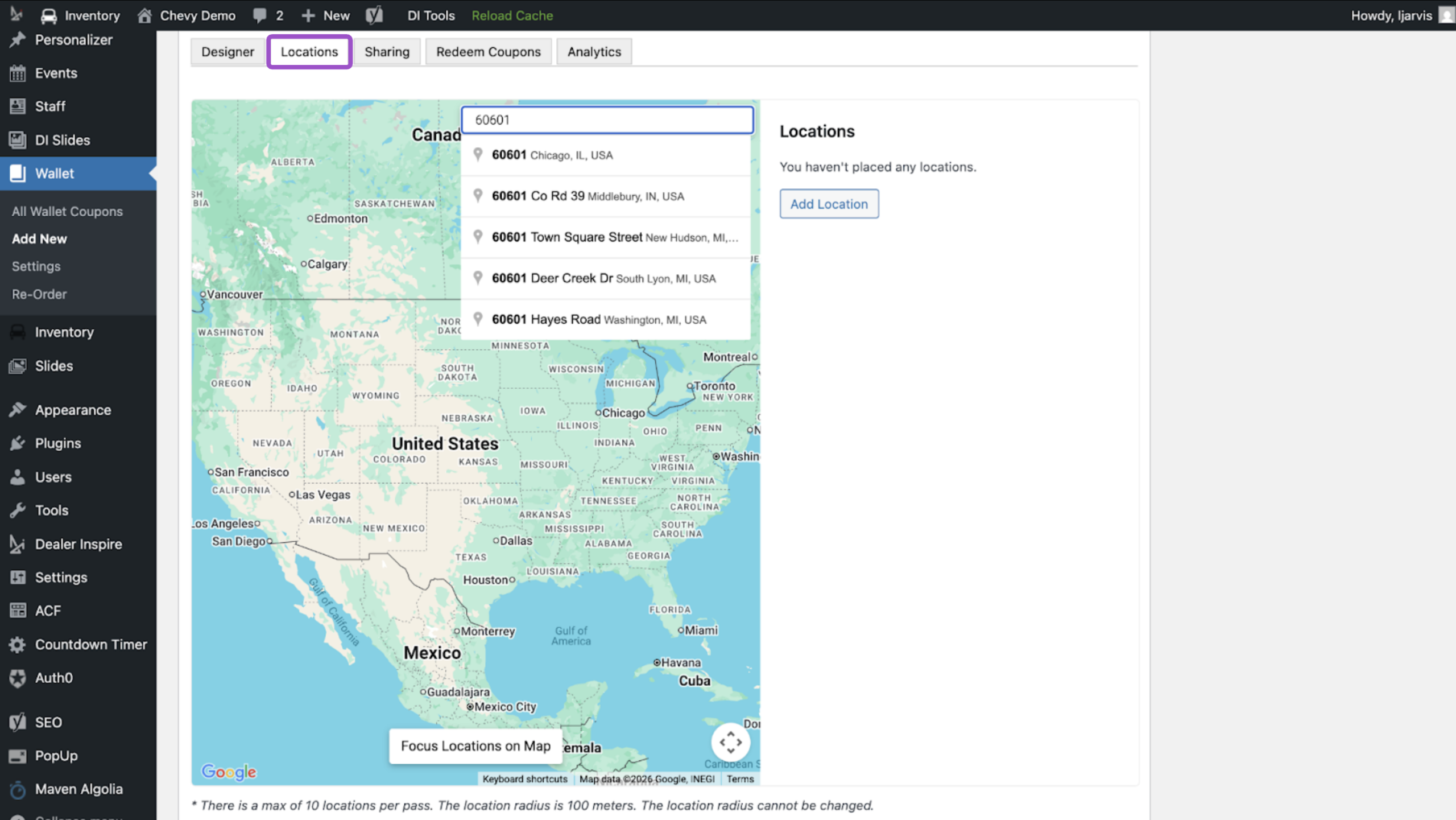Click the DI Slides sidebar icon

tap(18, 140)
